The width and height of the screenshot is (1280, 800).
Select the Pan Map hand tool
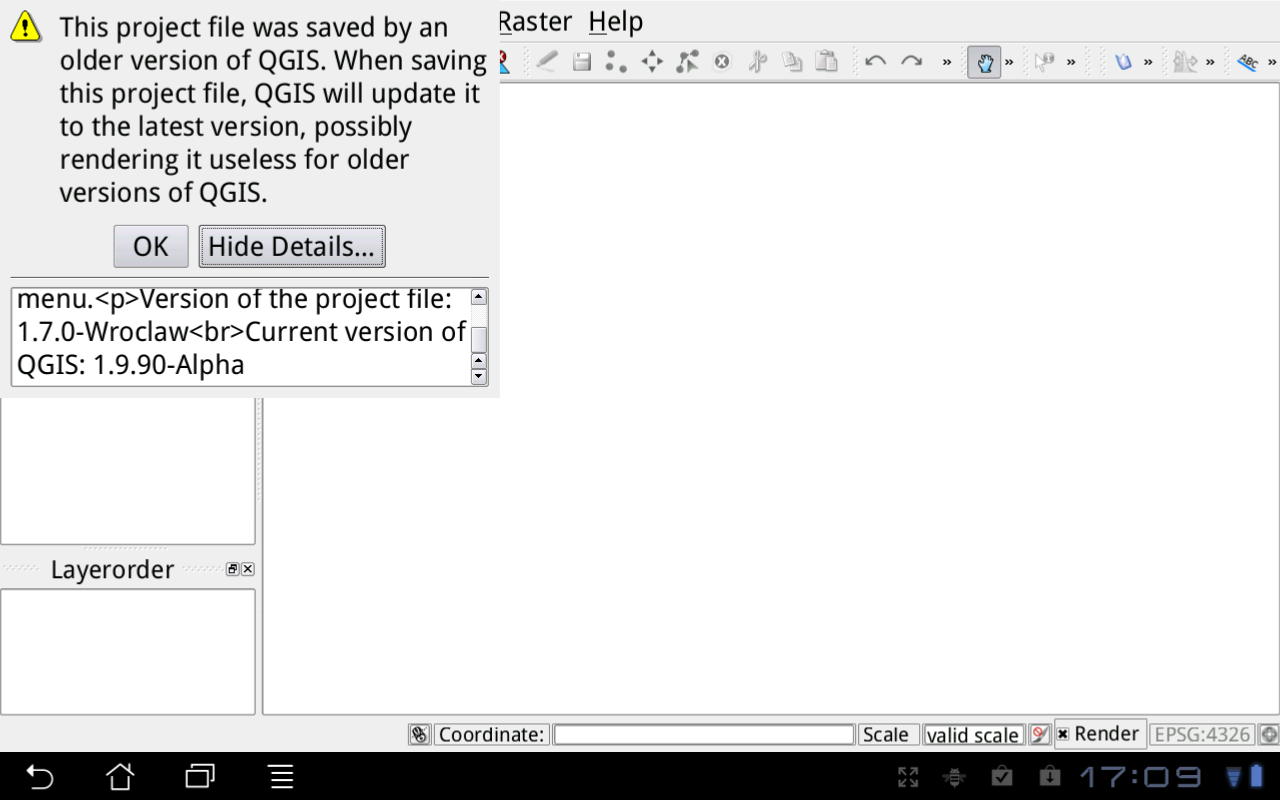(984, 62)
